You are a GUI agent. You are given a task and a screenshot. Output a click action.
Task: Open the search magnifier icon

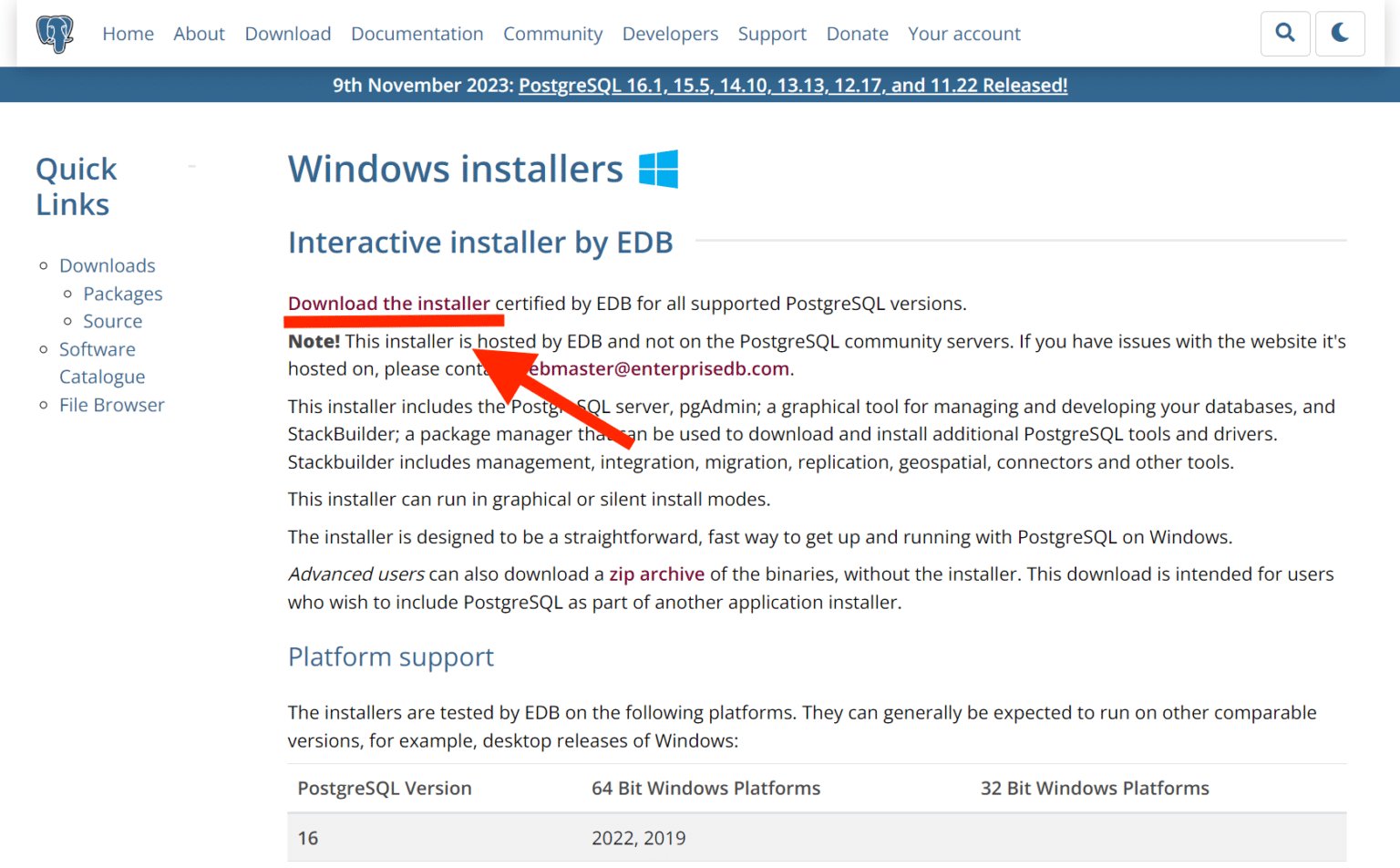tap(1285, 34)
